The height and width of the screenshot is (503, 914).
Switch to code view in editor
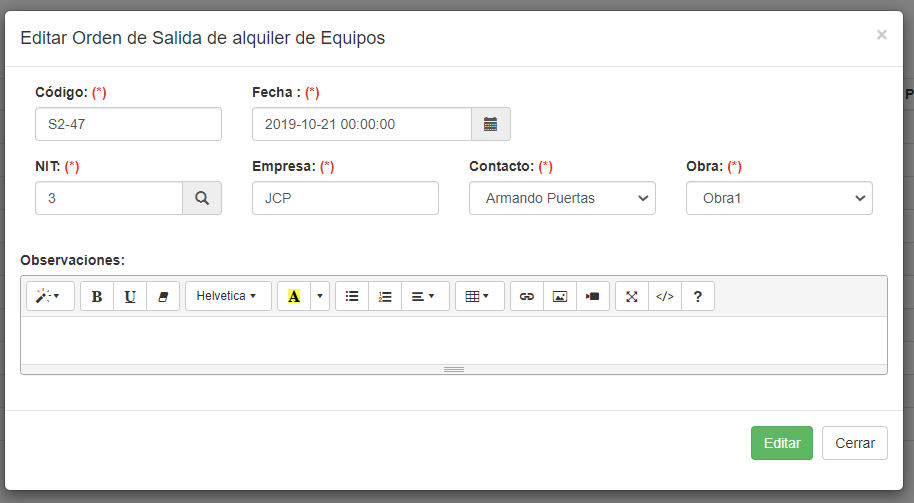665,296
